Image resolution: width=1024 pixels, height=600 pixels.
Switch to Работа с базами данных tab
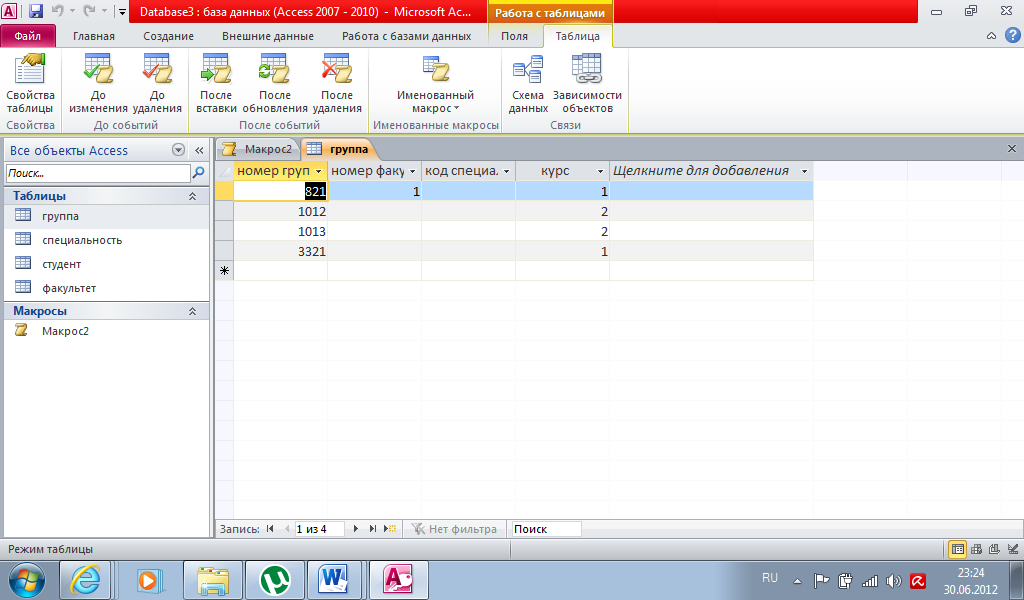pyautogui.click(x=406, y=36)
